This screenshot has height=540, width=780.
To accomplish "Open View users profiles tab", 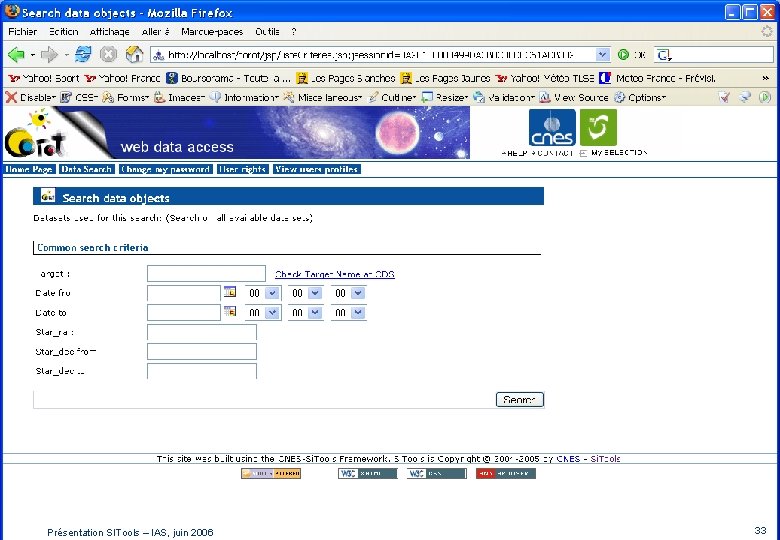I will [x=316, y=169].
